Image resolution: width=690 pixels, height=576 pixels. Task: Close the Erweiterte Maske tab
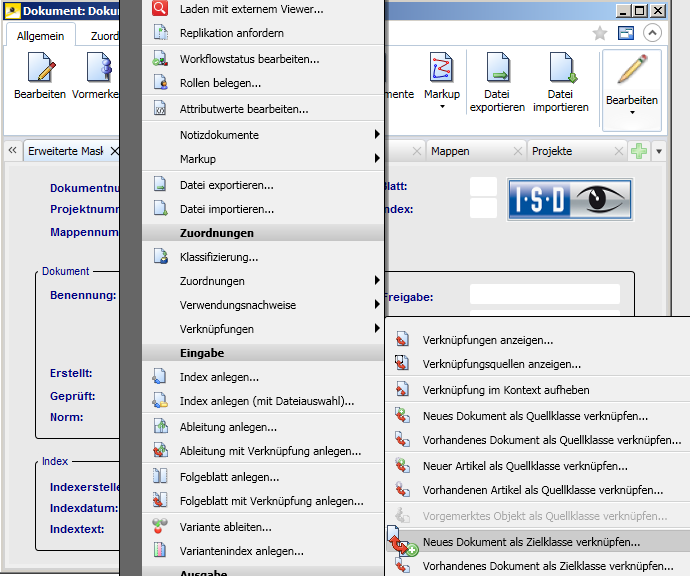pyautogui.click(x=114, y=151)
